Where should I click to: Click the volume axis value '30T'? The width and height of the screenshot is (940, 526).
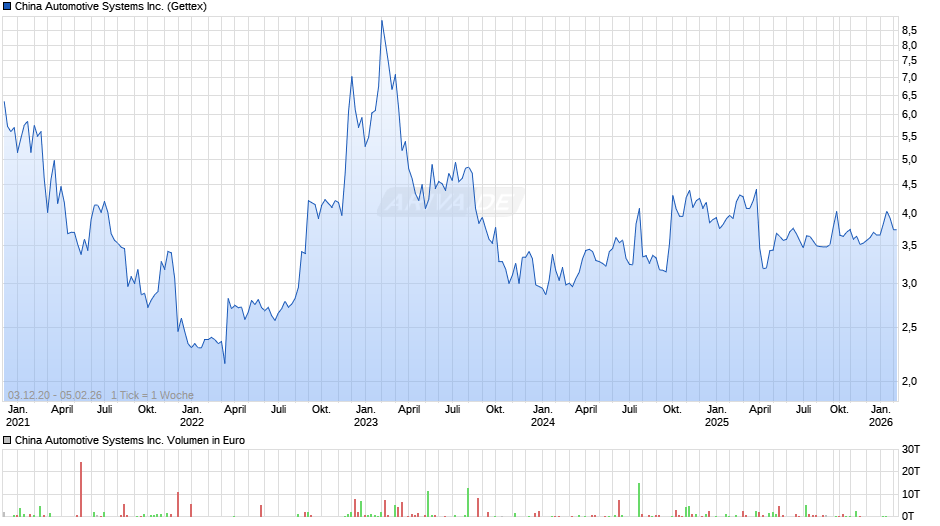click(911, 449)
